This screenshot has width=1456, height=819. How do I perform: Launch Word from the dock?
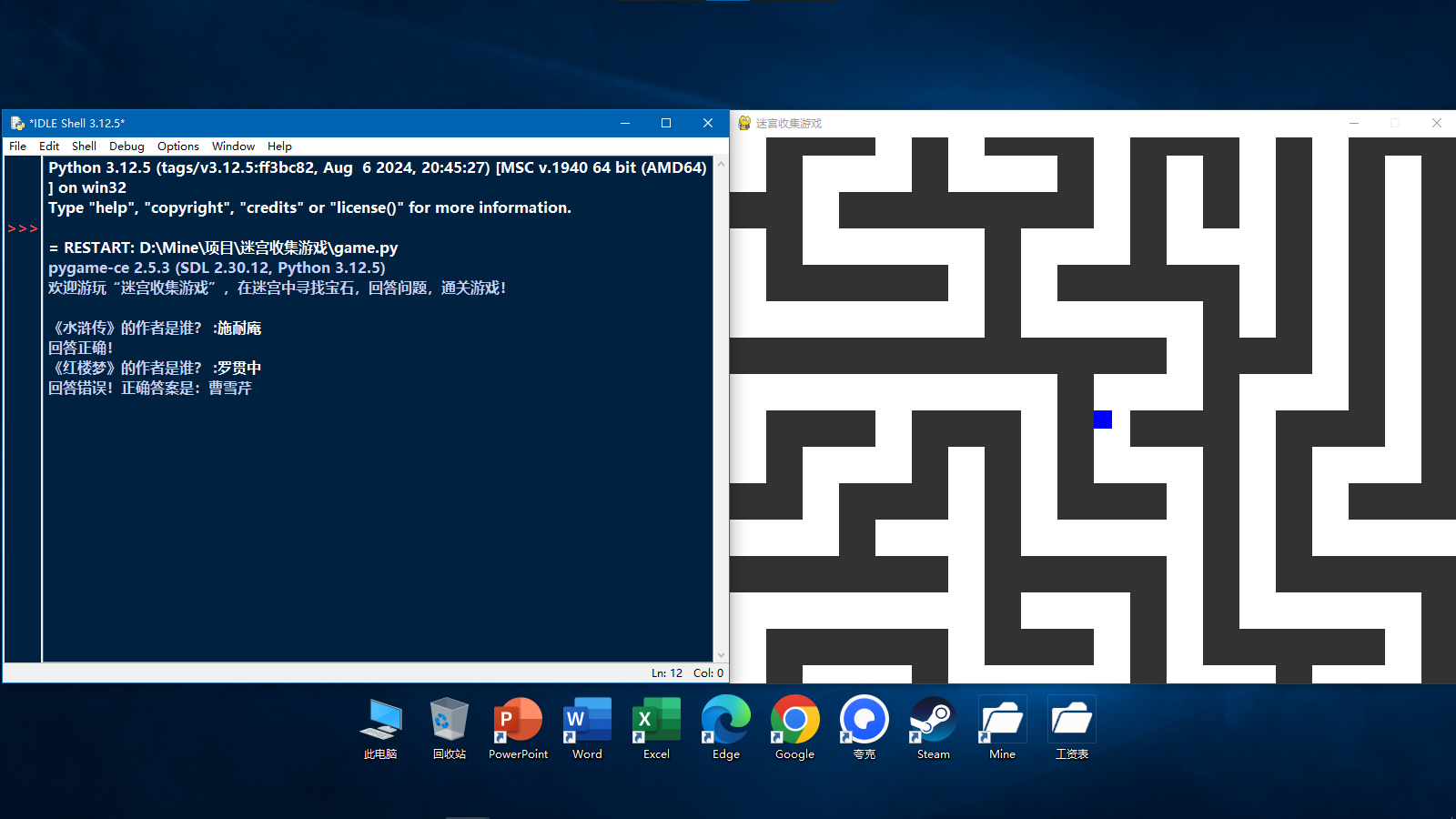pyautogui.click(x=588, y=729)
